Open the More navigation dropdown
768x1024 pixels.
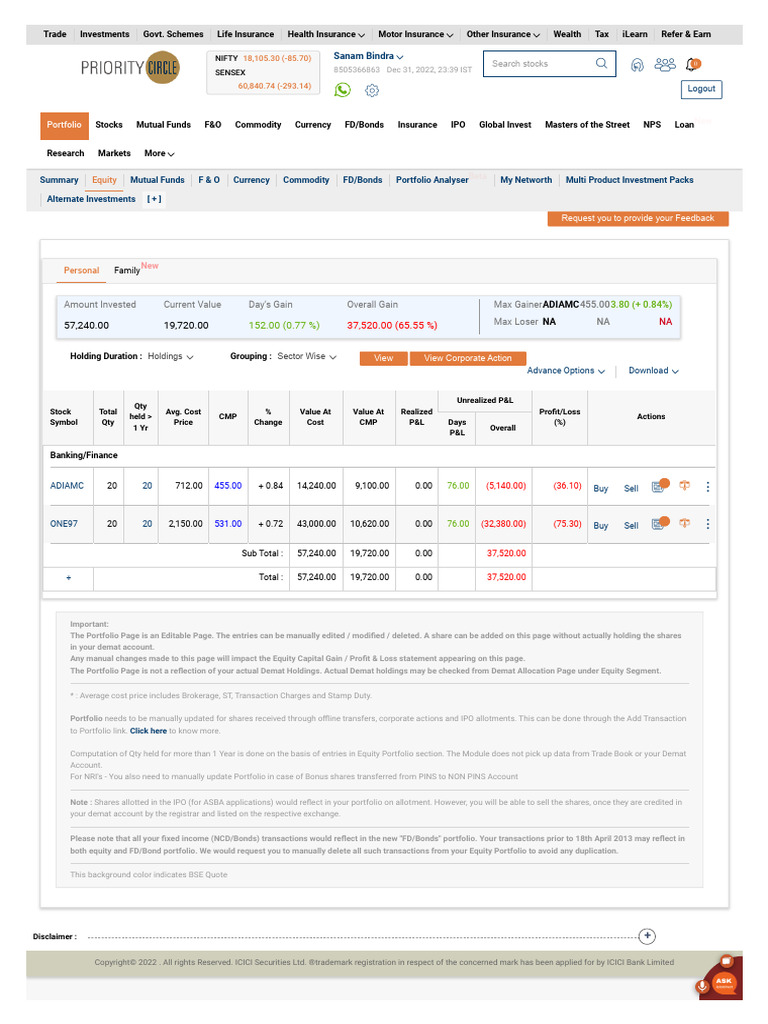[x=159, y=153]
